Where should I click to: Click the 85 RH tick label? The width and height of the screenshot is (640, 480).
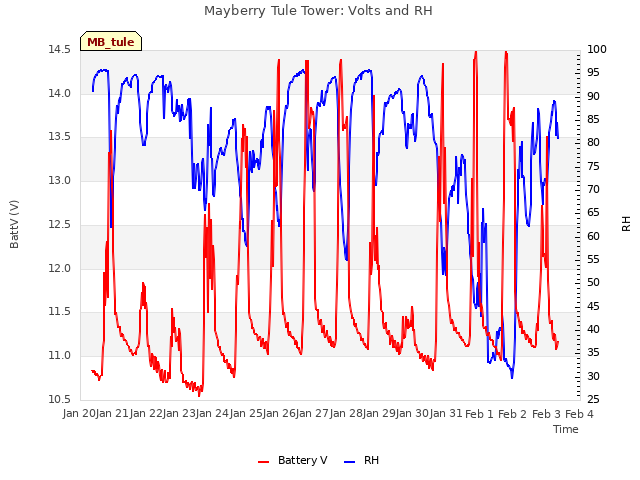593,119
